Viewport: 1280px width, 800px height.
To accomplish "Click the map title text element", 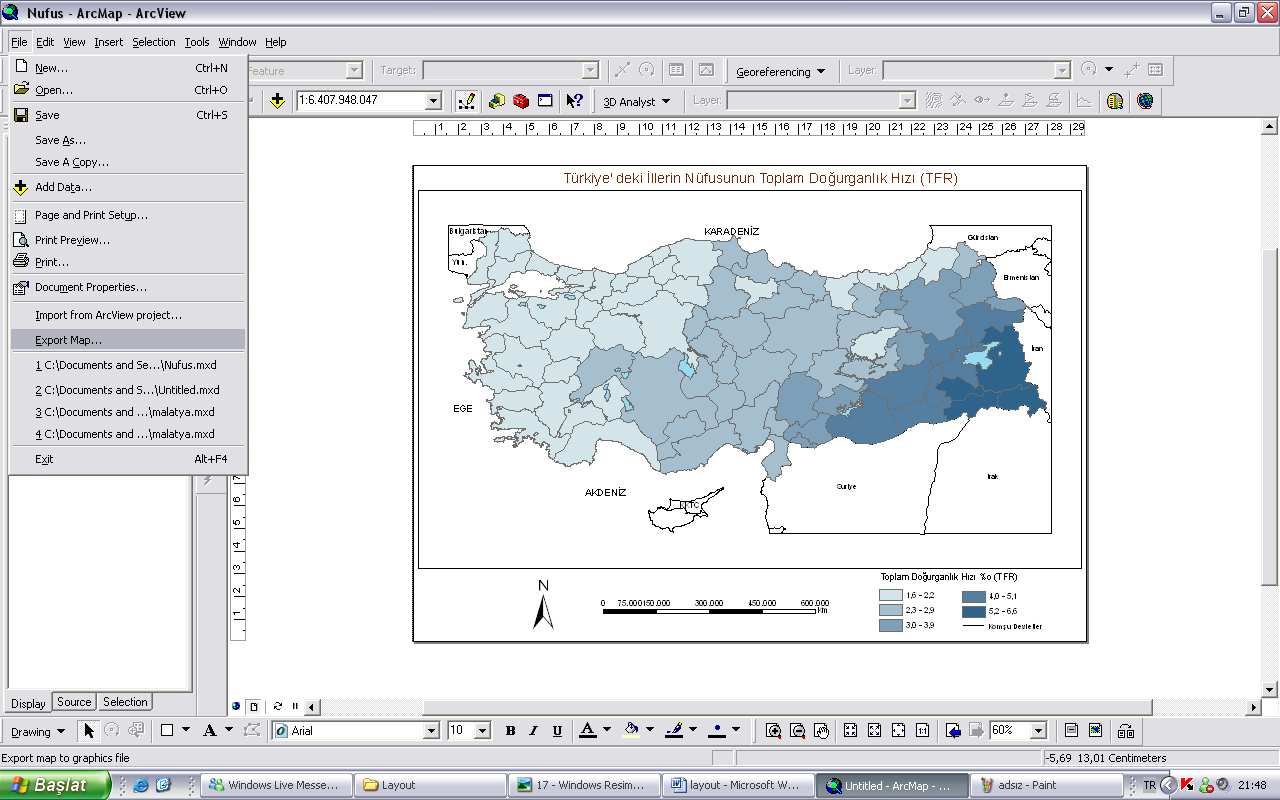I will [x=760, y=179].
